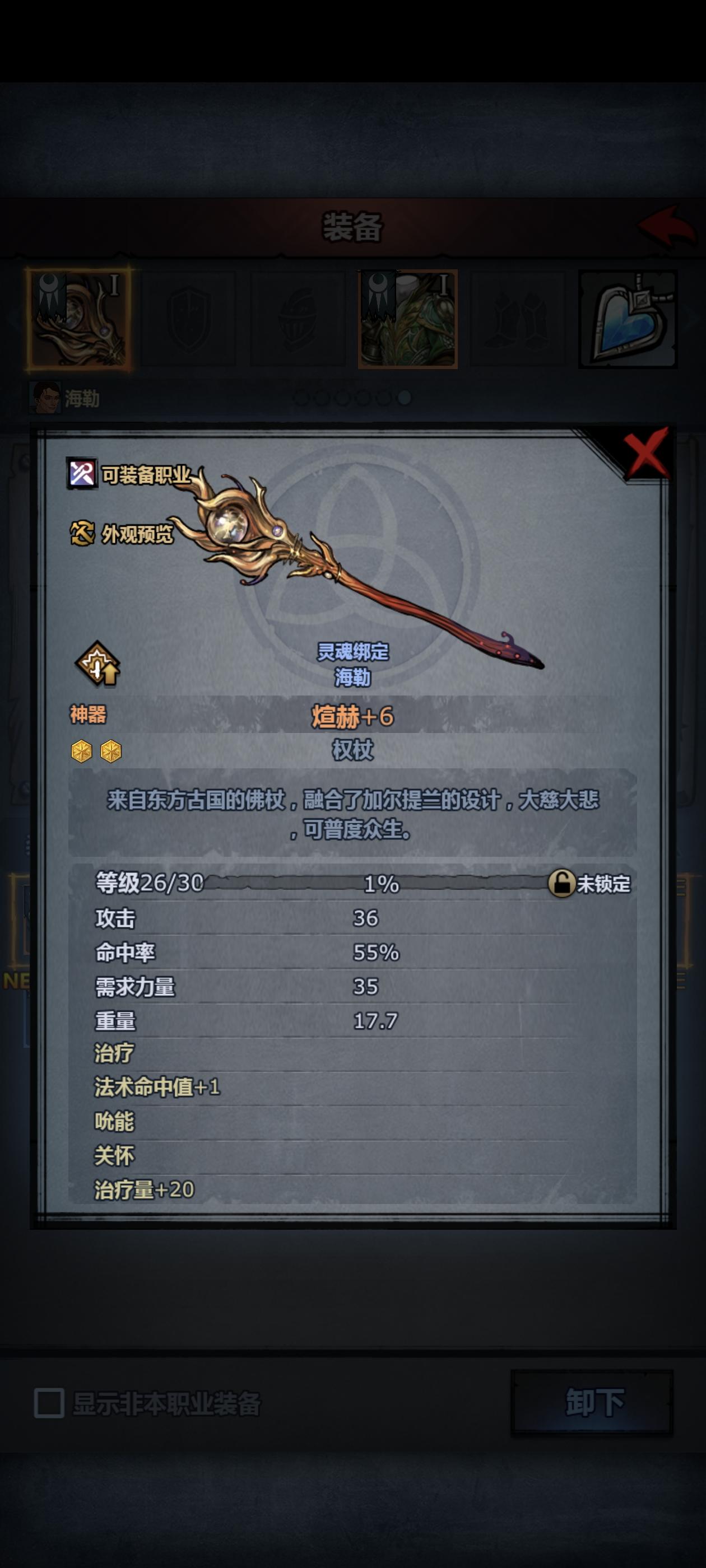Tap the upgrade arrow diamond icon
Image resolution: width=706 pixels, height=1568 pixels.
(x=97, y=664)
